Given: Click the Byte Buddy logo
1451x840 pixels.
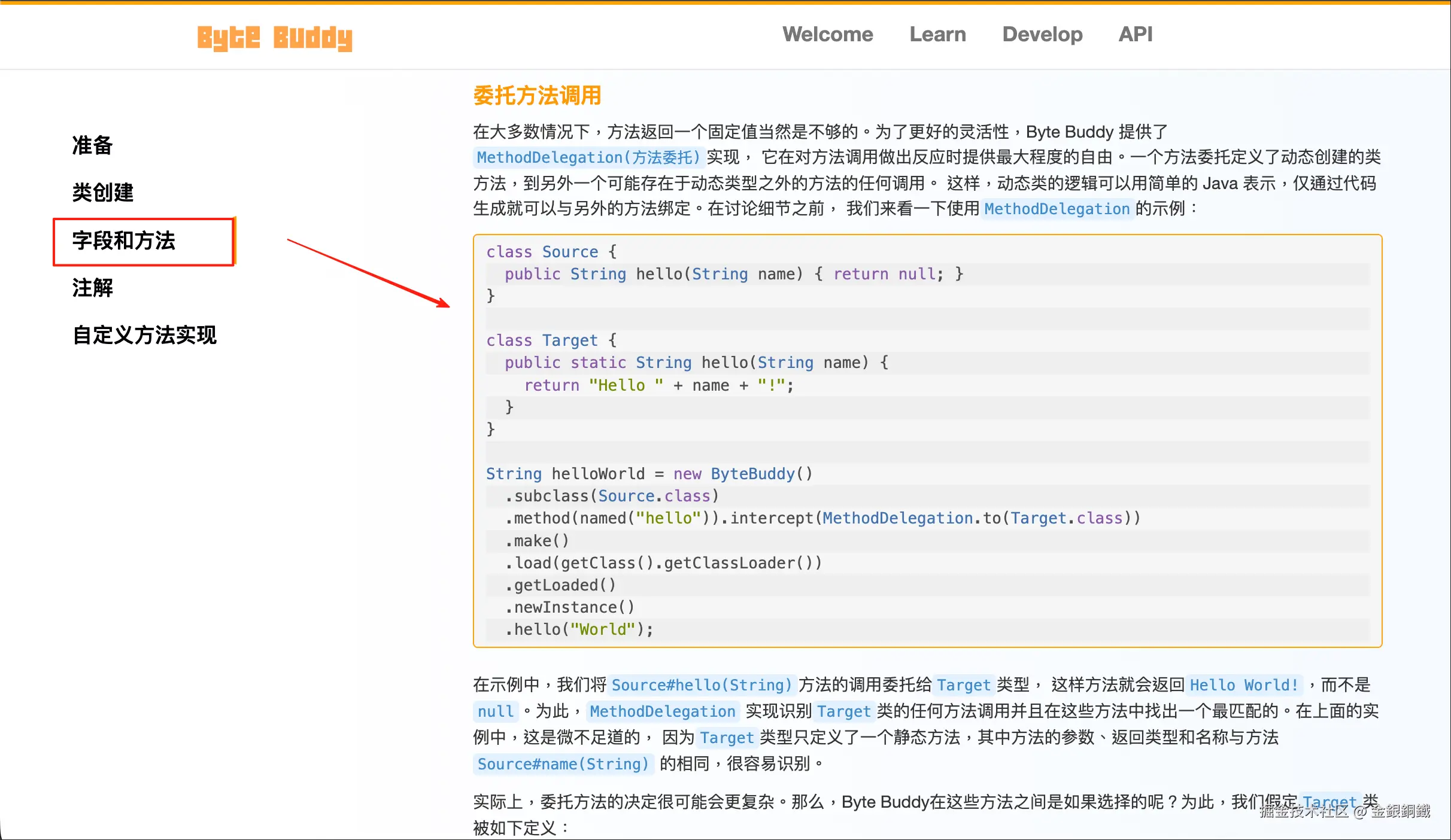Looking at the screenshot, I should (275, 37).
